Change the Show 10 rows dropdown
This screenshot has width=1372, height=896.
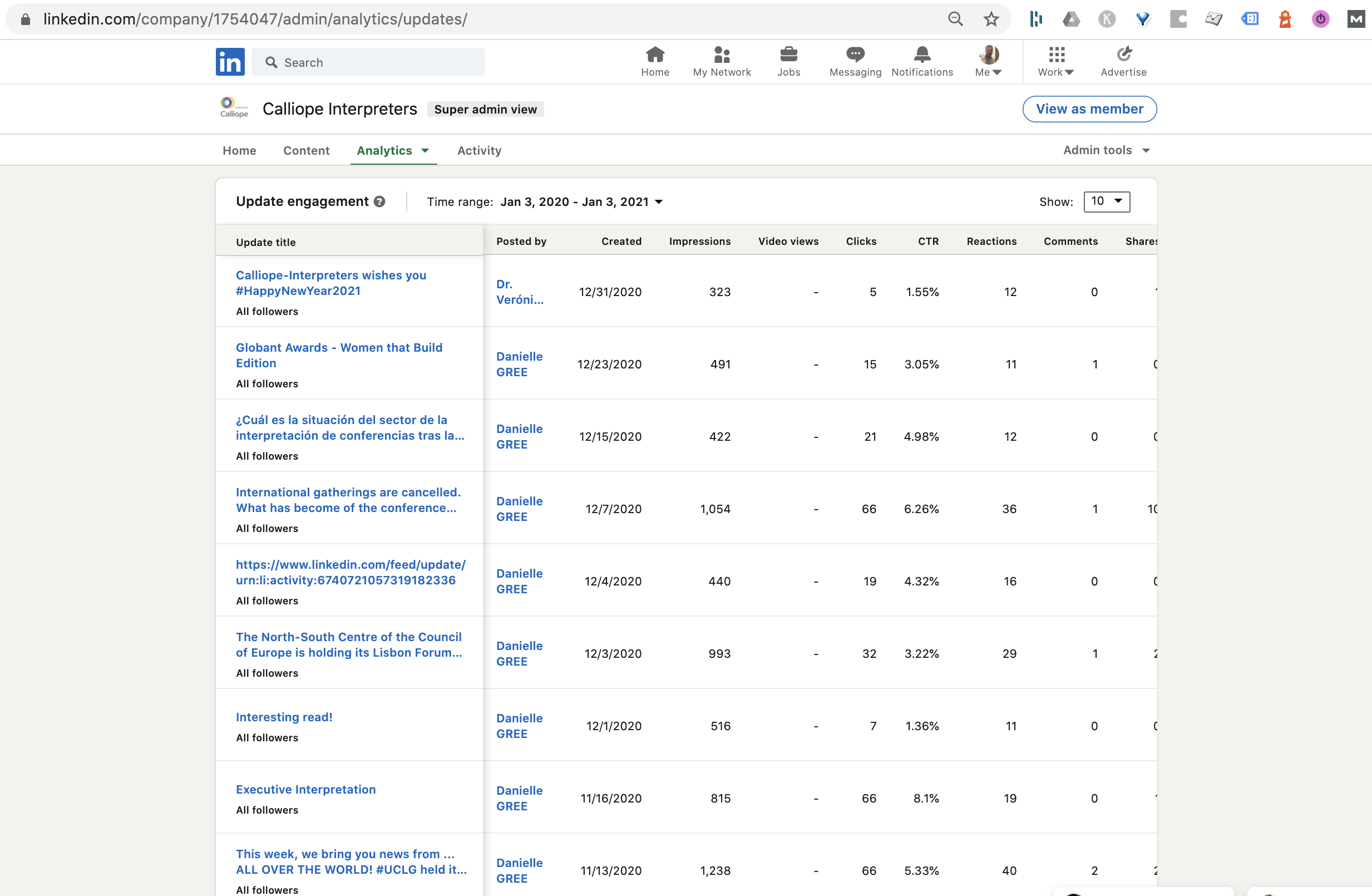click(x=1106, y=201)
